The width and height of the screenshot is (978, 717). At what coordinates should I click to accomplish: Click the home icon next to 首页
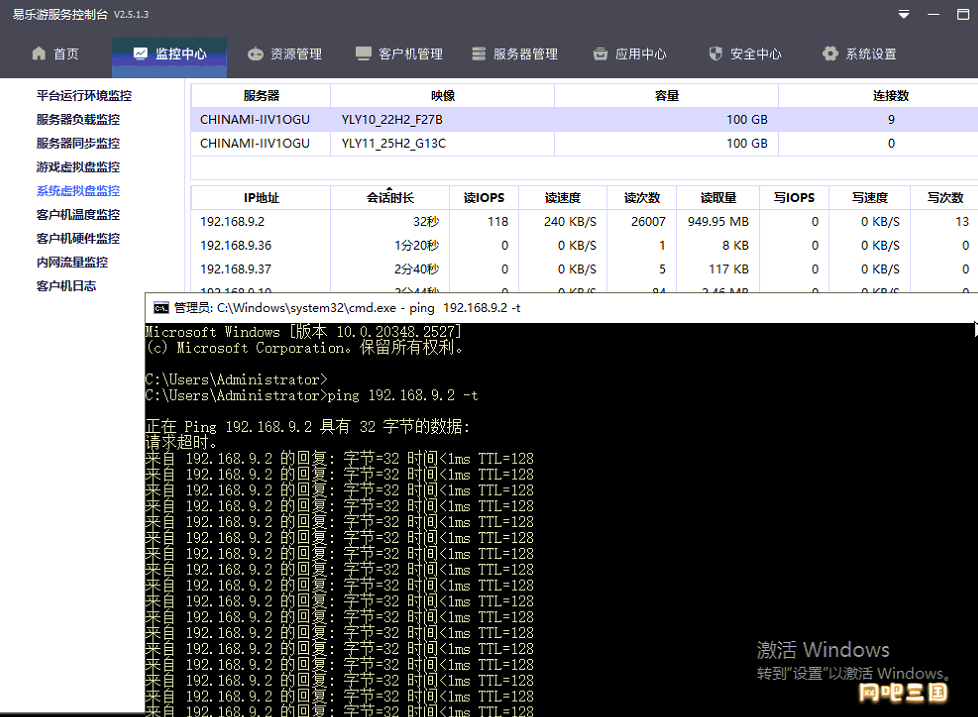39,54
